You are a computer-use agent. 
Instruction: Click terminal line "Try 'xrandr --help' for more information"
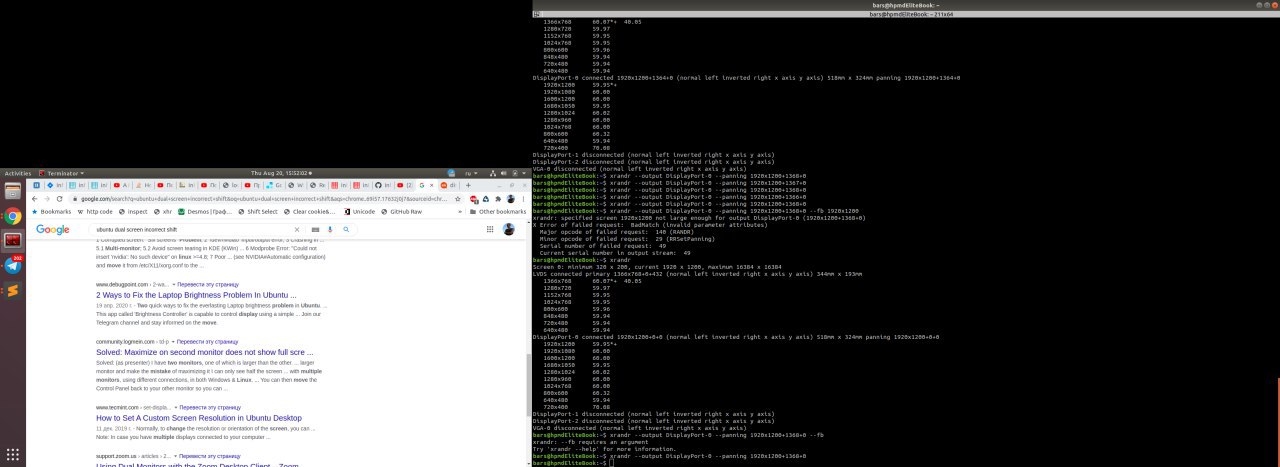click(604, 449)
